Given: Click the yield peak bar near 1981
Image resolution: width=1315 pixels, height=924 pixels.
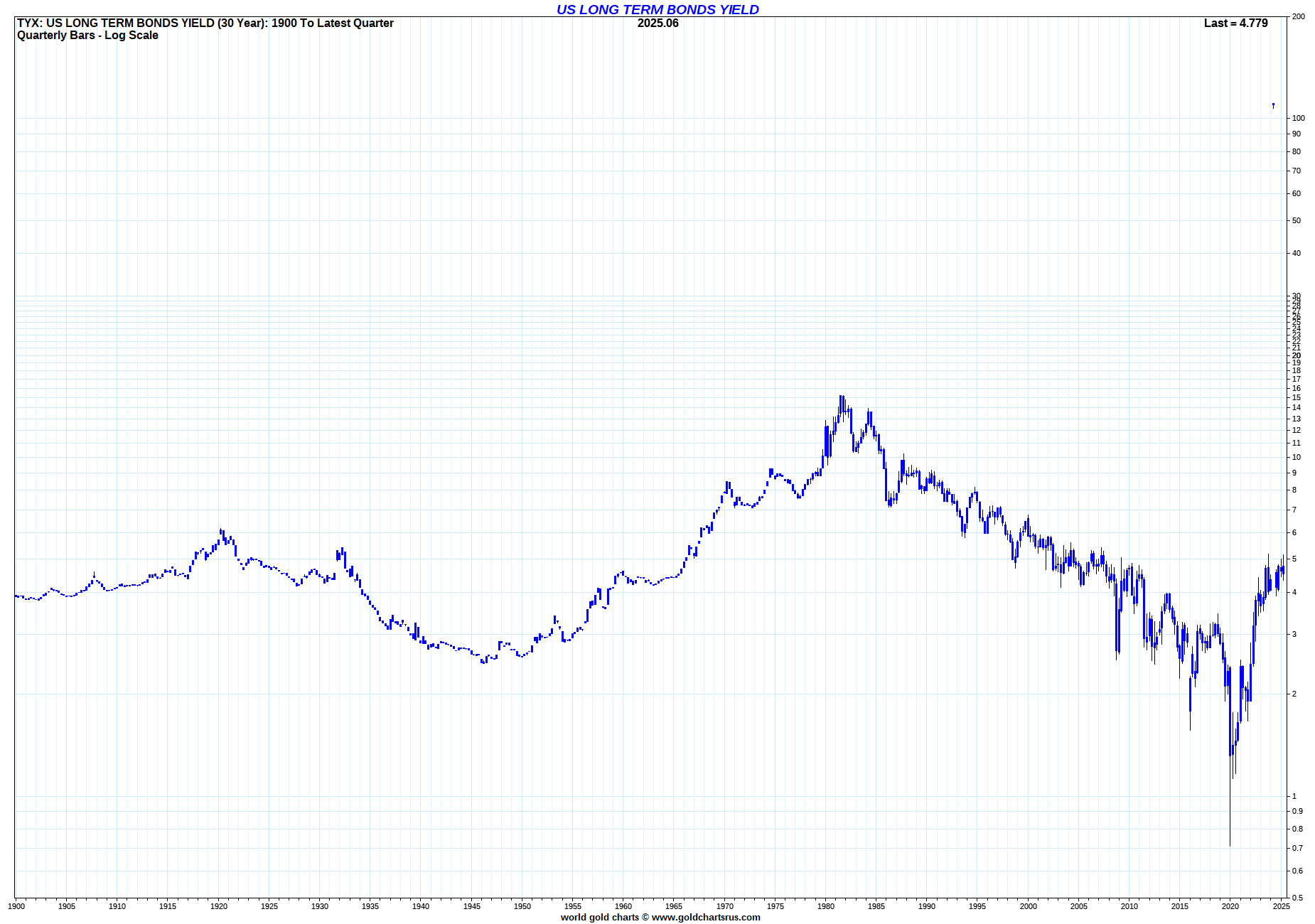Looking at the screenshot, I should (841, 399).
